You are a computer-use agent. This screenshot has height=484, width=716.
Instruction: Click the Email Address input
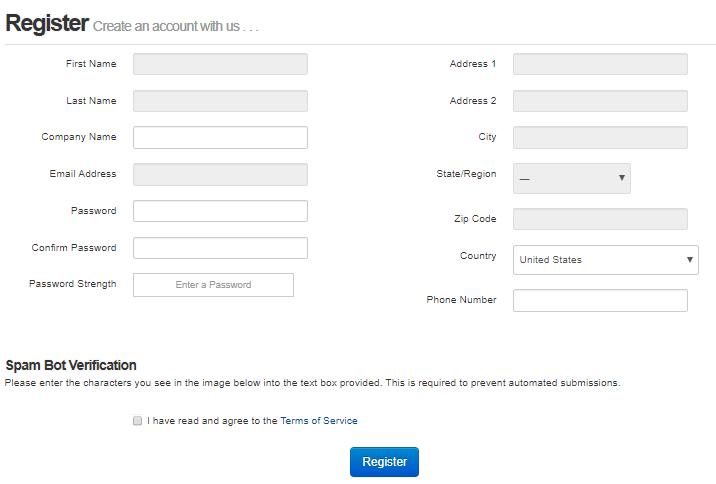click(x=220, y=174)
